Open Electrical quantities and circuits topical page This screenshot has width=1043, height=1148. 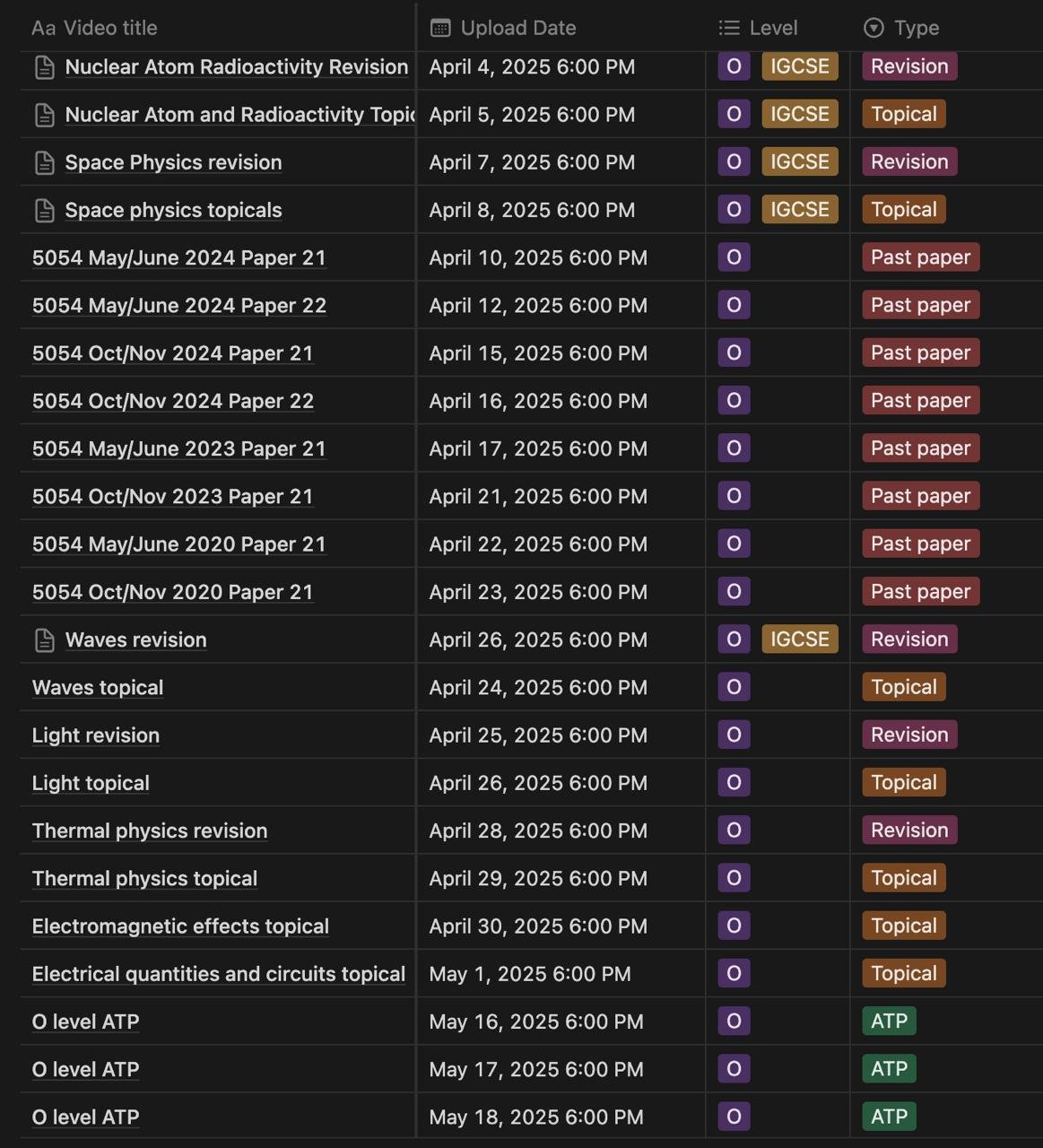219,974
